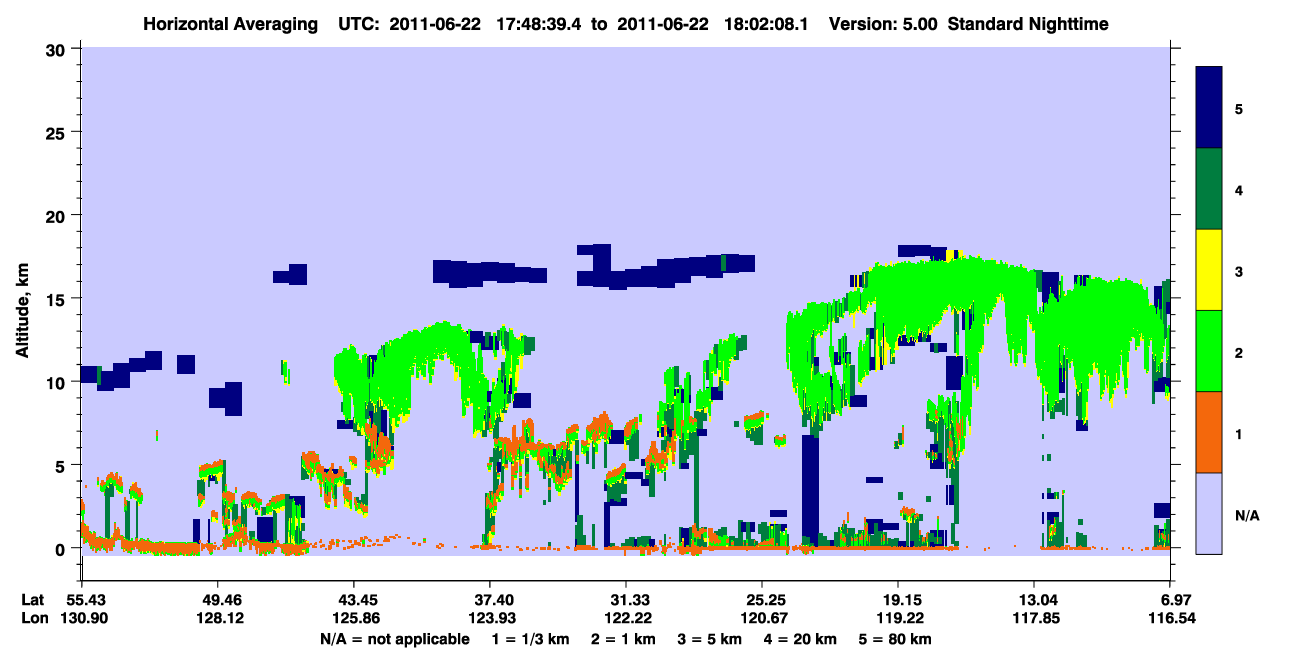Viewport: 1300px width, 667px height.
Task: Click the 30 km altitude axis label
Action: pyautogui.click(x=59, y=49)
